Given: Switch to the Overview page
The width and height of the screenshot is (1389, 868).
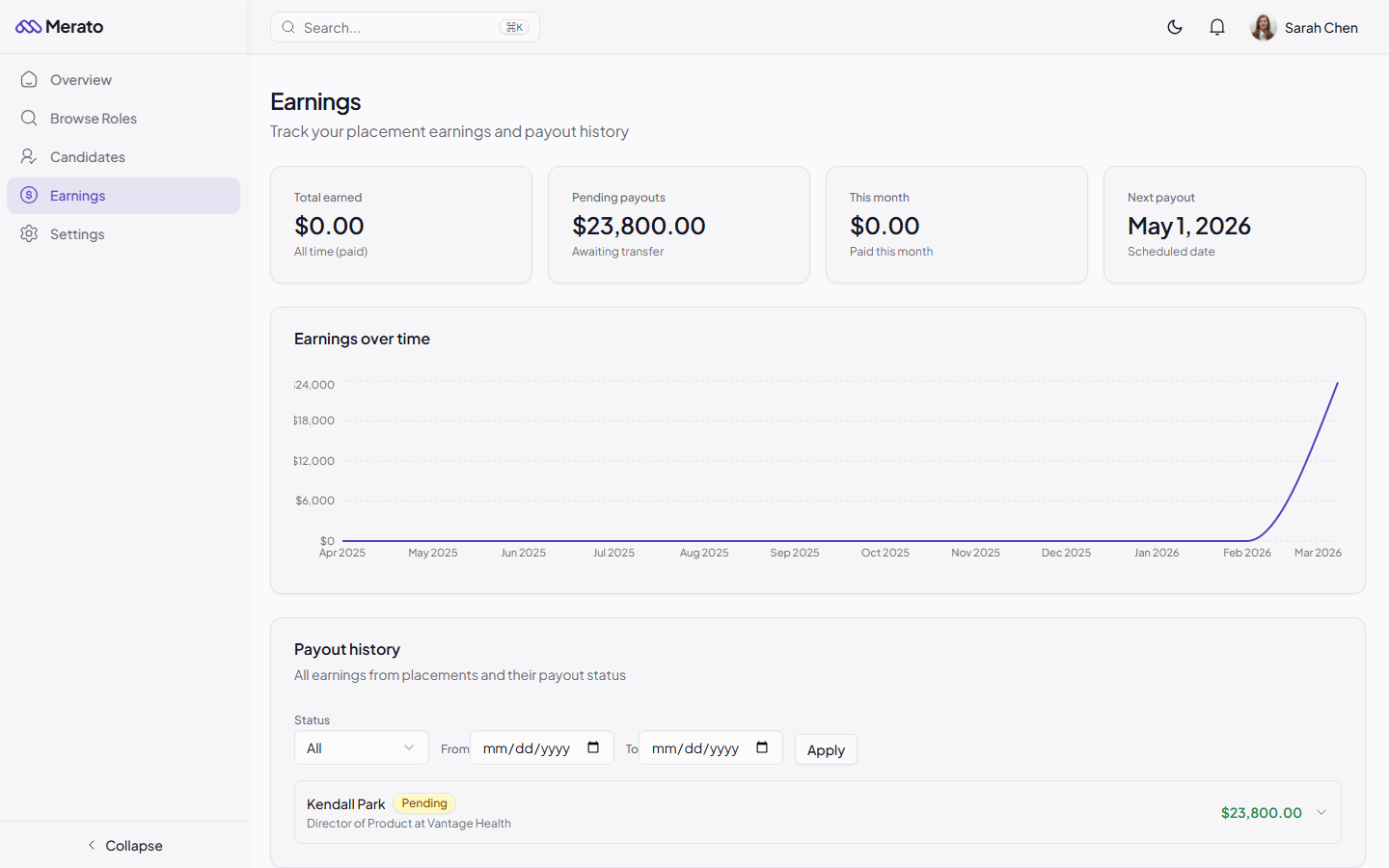Looking at the screenshot, I should click(x=80, y=79).
